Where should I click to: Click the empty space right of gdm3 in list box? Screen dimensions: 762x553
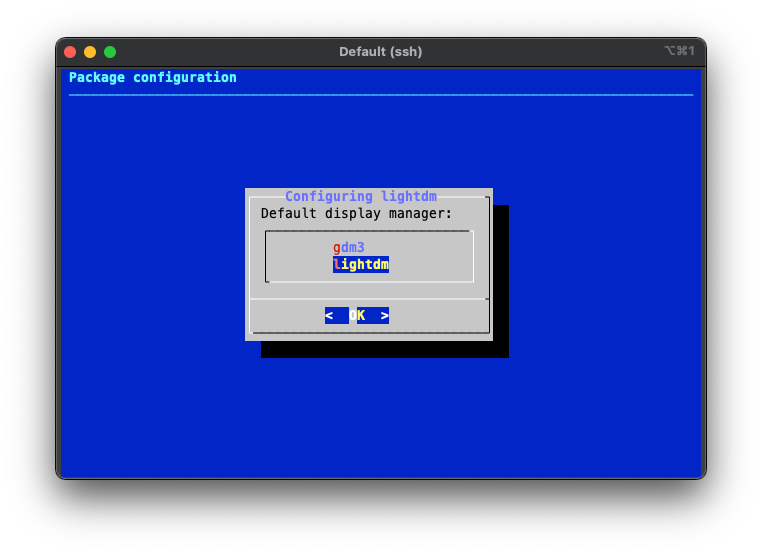point(420,247)
